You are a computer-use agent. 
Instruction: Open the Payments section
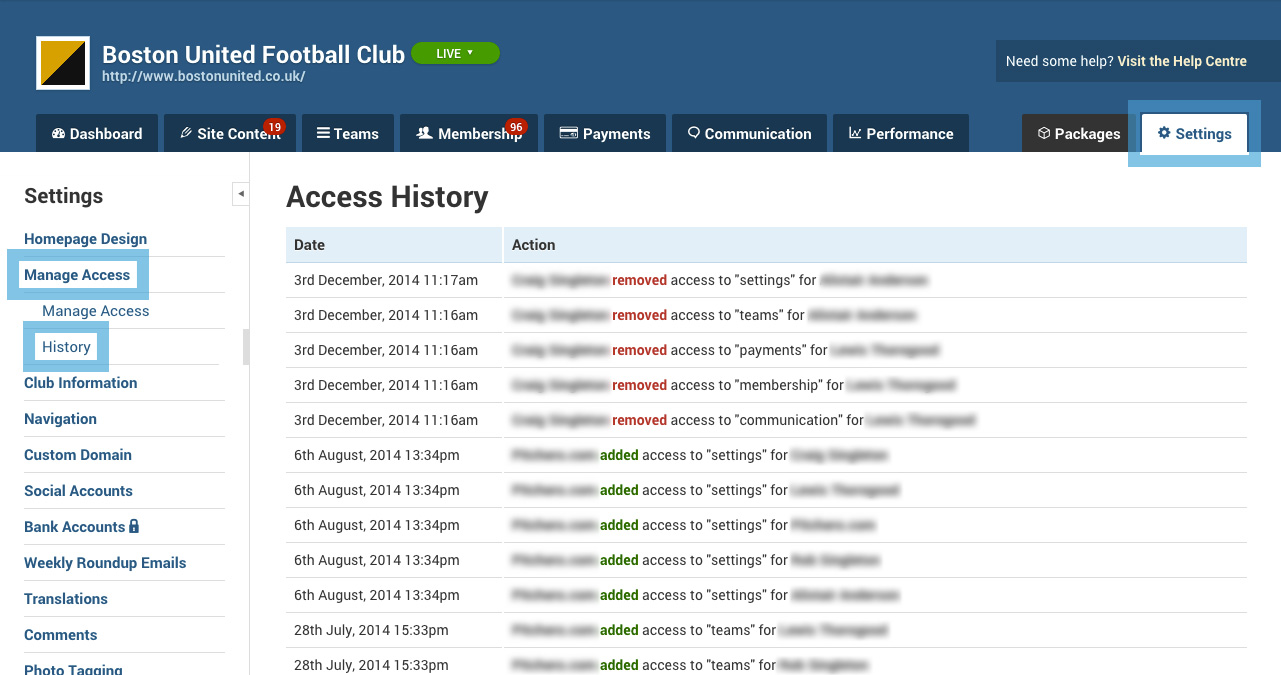[x=605, y=133]
